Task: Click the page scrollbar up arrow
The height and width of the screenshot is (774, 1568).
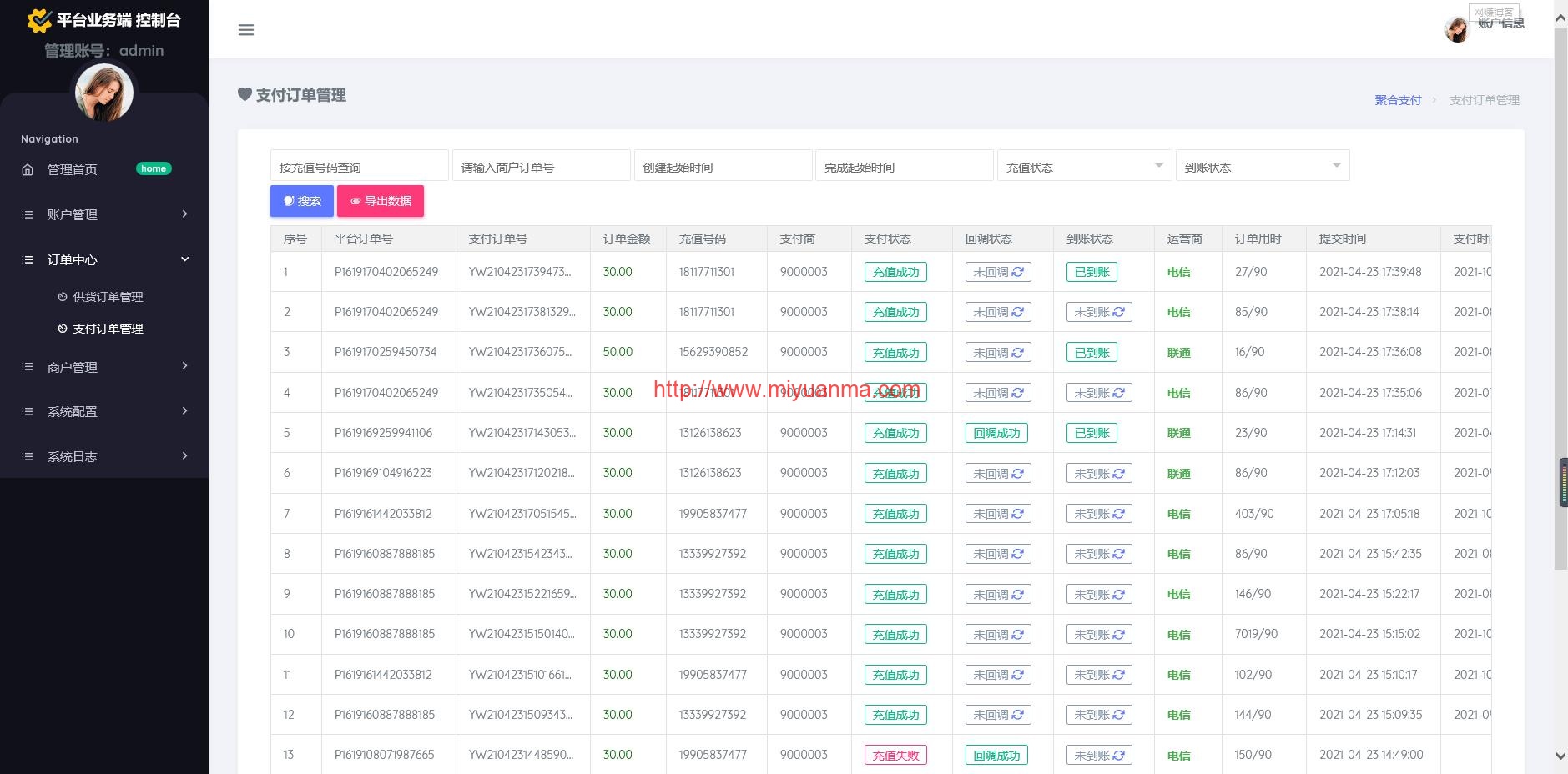Action: coord(1560,17)
